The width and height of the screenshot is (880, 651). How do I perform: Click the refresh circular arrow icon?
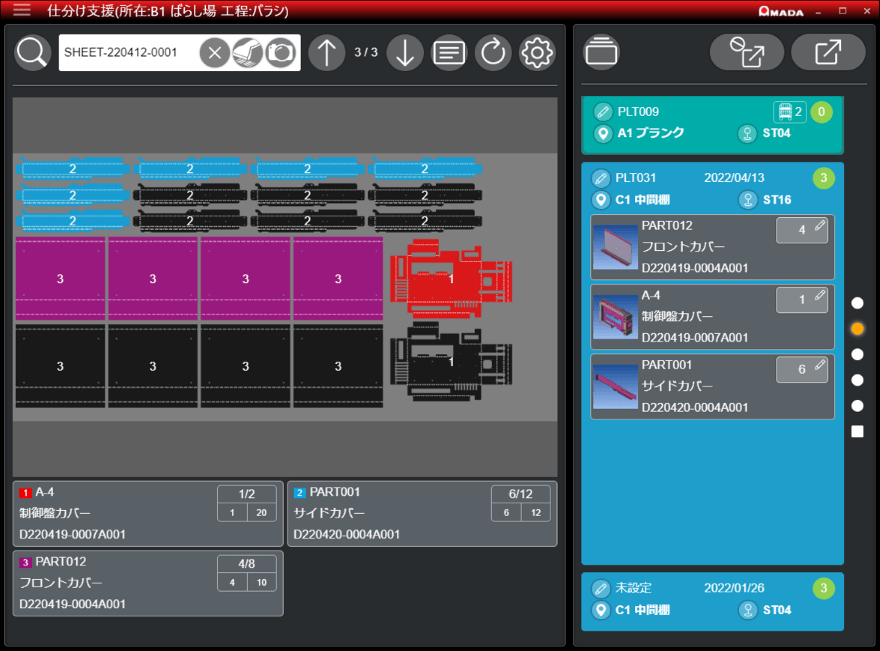[493, 52]
